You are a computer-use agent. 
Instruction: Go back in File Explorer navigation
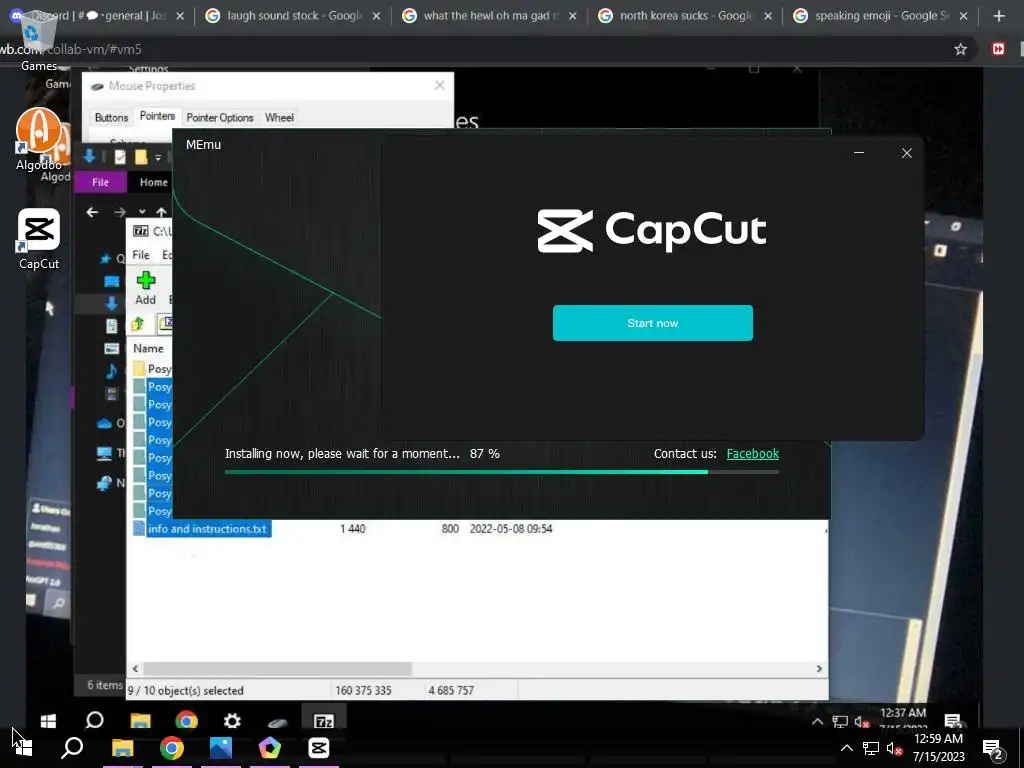tap(92, 212)
